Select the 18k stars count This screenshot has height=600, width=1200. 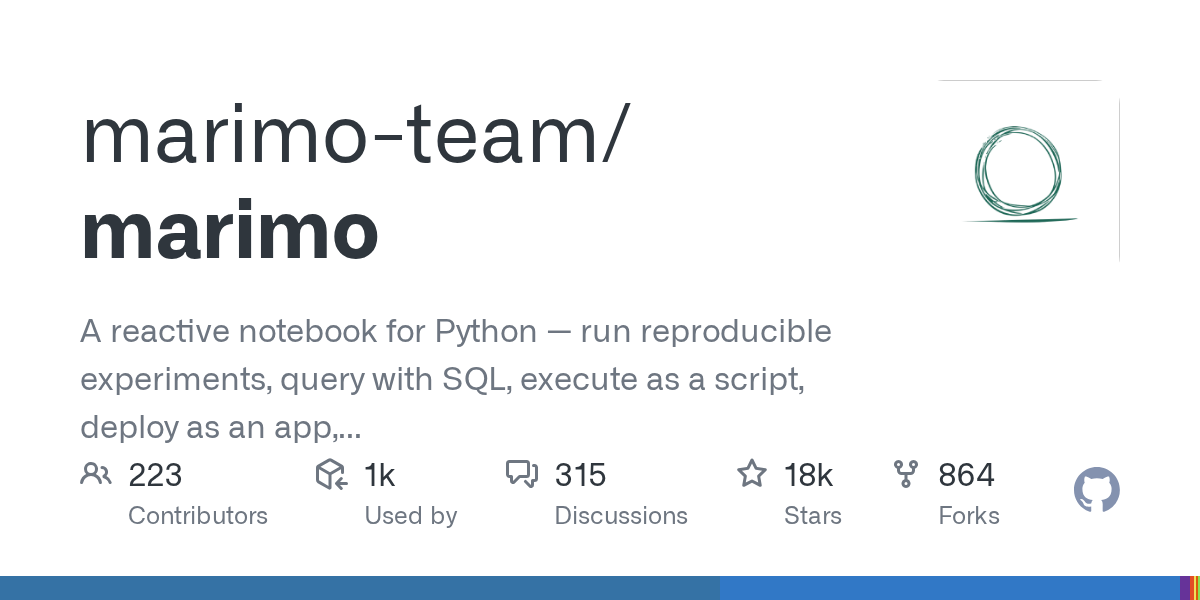point(809,475)
